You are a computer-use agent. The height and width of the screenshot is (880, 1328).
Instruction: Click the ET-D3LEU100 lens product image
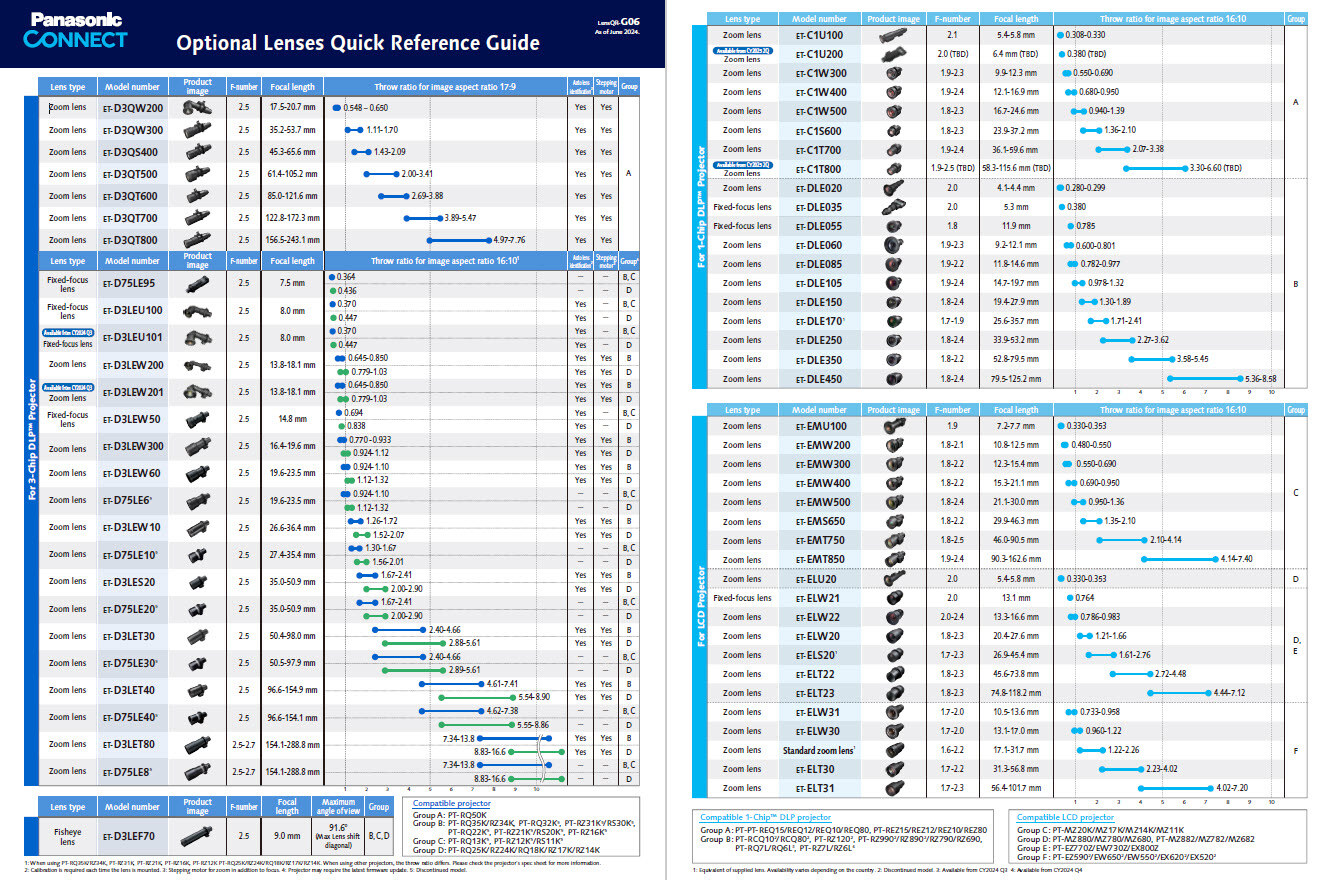tap(197, 311)
